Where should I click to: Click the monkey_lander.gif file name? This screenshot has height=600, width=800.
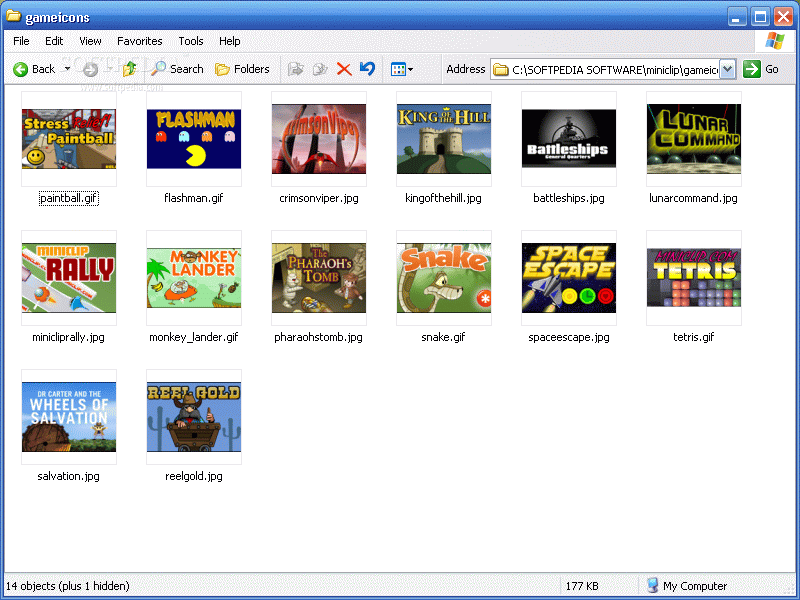click(194, 337)
